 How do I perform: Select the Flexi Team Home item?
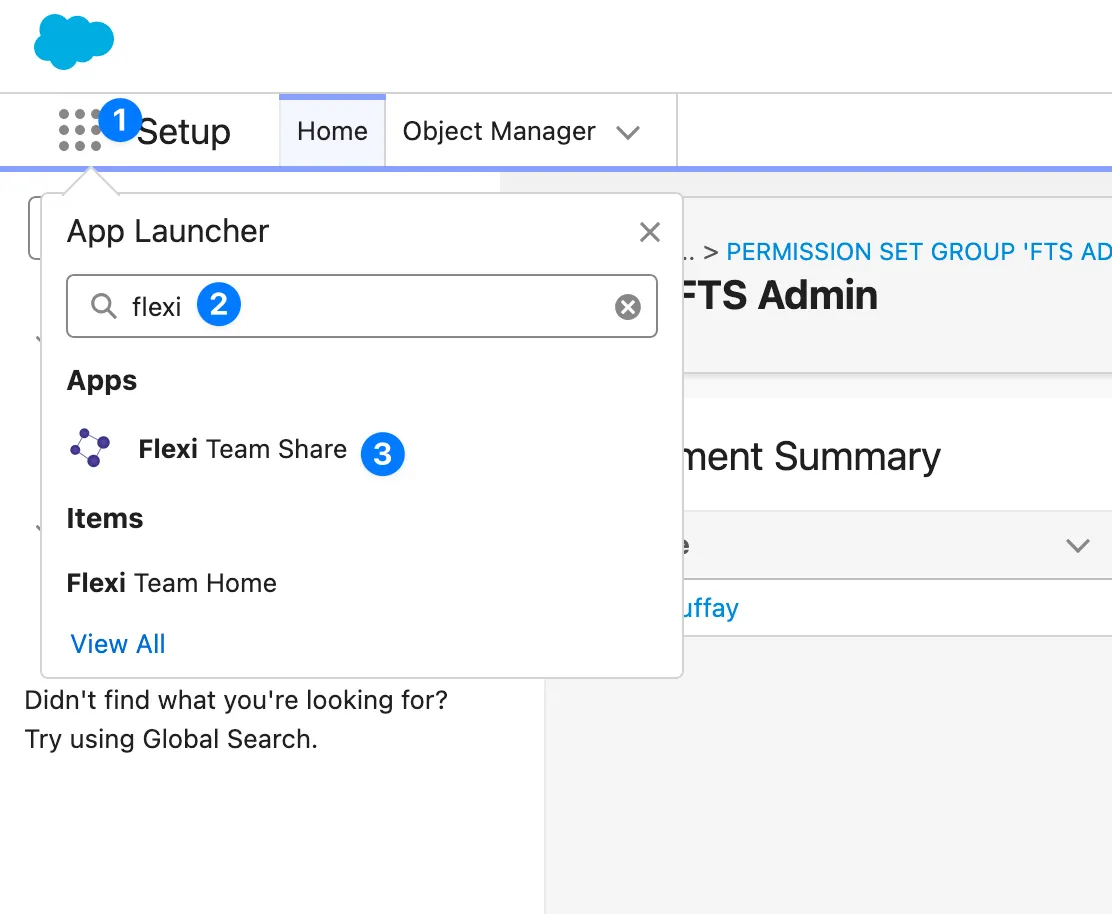171,583
